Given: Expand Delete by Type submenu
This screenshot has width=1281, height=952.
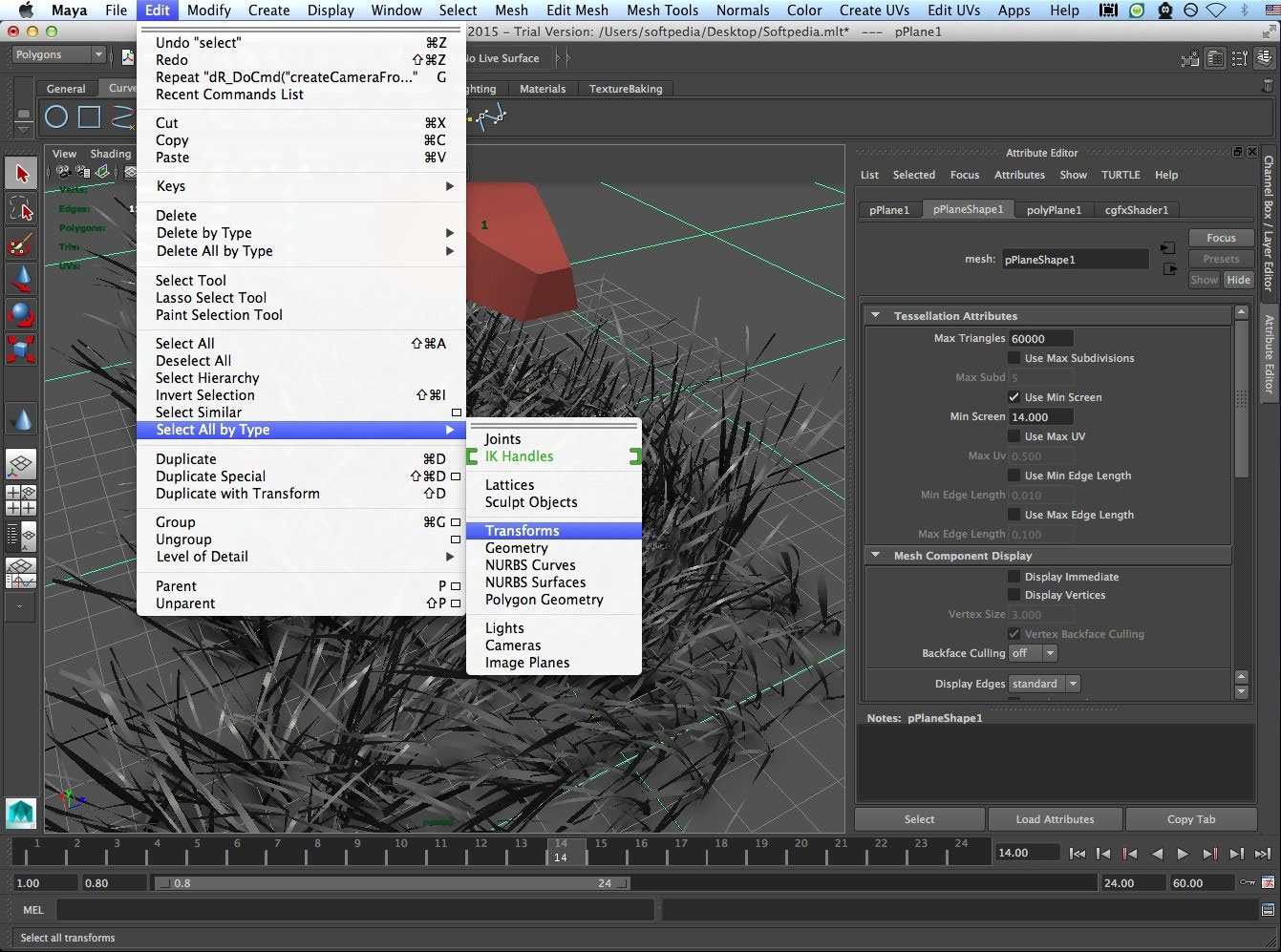Looking at the screenshot, I should click(301, 233).
